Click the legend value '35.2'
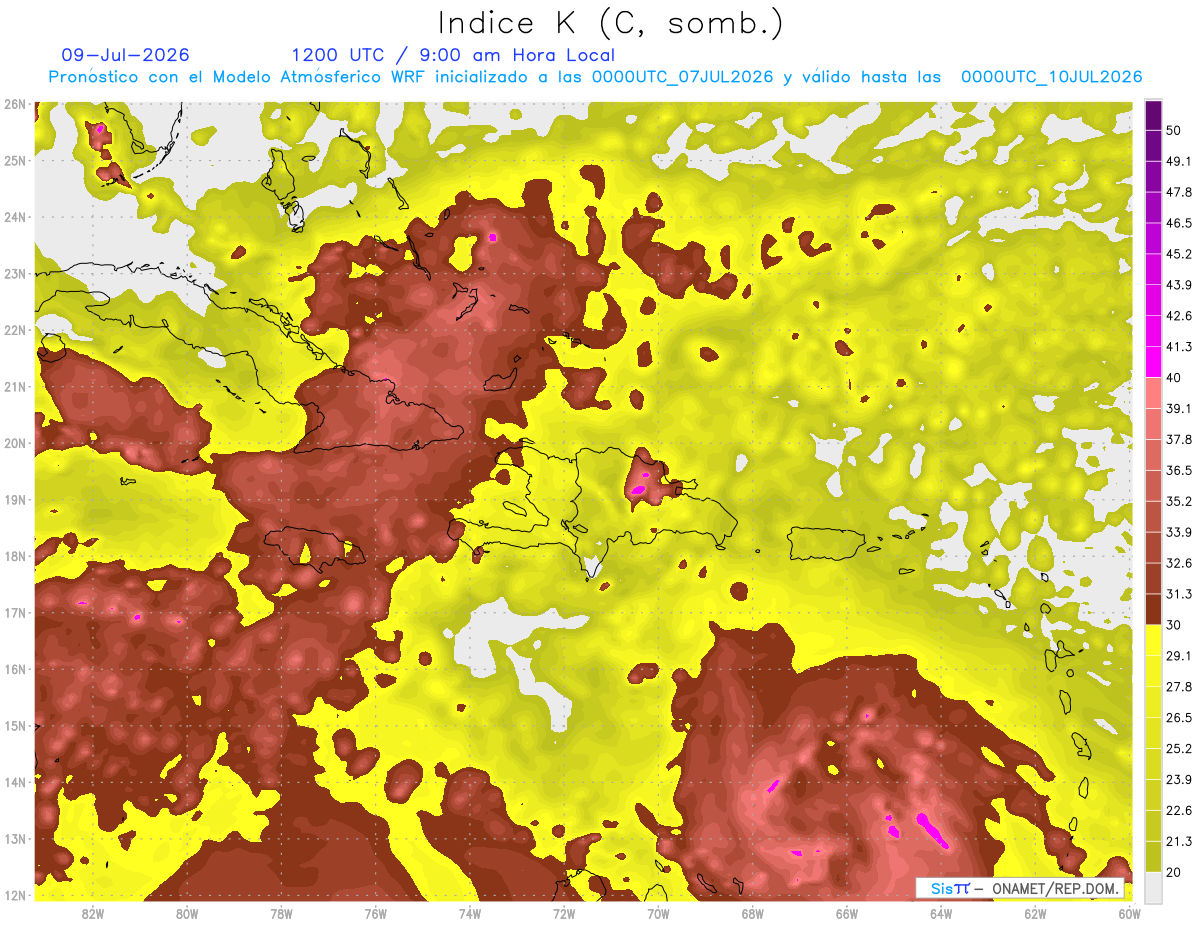1200x927 pixels. click(1178, 501)
